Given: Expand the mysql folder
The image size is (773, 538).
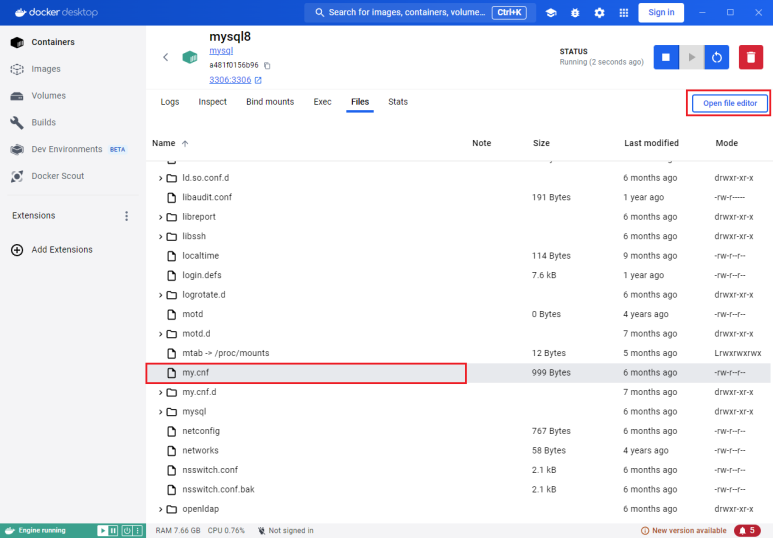Looking at the screenshot, I should (x=160, y=412).
